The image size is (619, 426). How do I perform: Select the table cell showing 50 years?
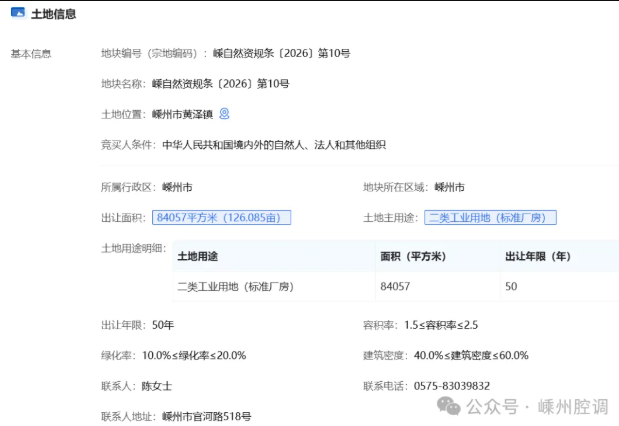pos(511,287)
